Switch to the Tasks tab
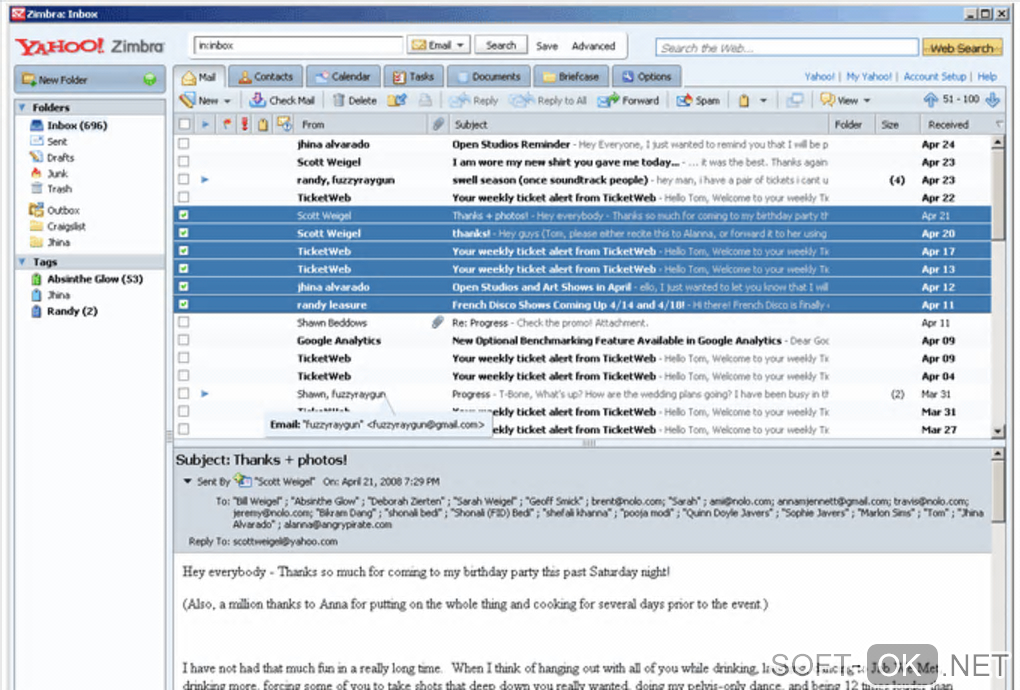Image resolution: width=1020 pixels, height=690 pixels. 413,77
